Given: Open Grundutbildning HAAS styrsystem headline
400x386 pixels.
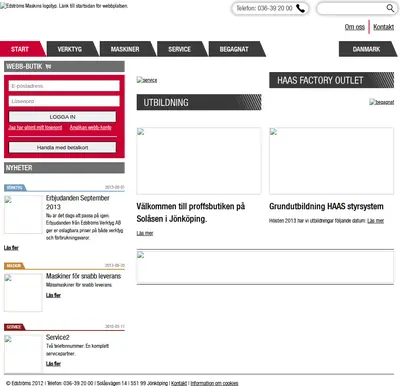Looking at the screenshot, I should click(x=326, y=206).
